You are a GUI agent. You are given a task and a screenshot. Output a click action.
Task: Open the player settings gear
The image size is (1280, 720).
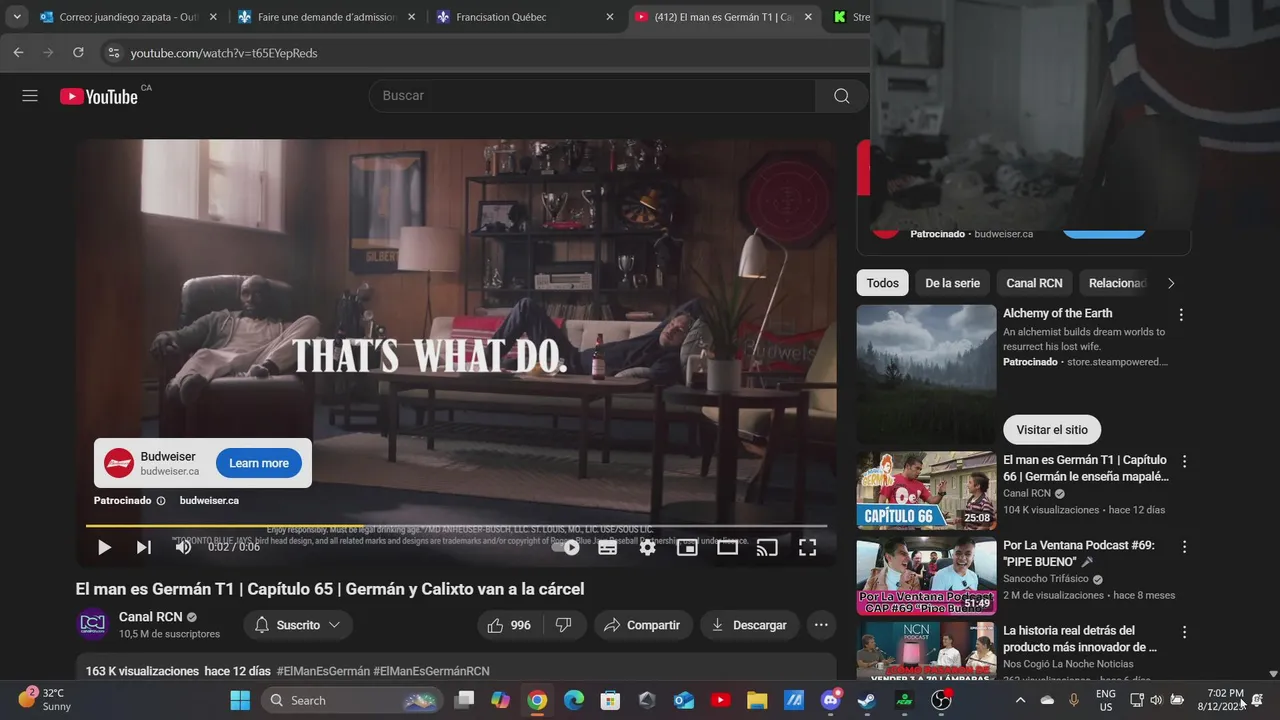[647, 547]
